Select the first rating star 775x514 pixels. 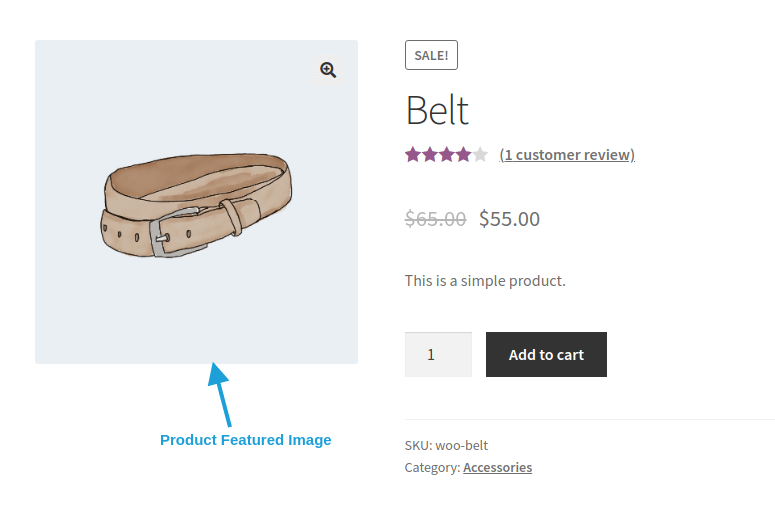(x=413, y=154)
